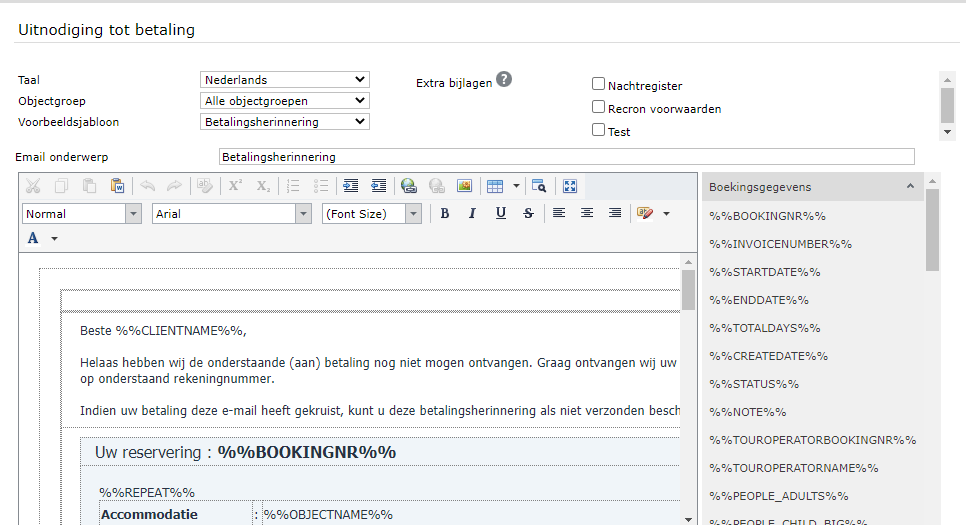
Task: Insert the %%STARTDATE%% tag
Action: 765,272
